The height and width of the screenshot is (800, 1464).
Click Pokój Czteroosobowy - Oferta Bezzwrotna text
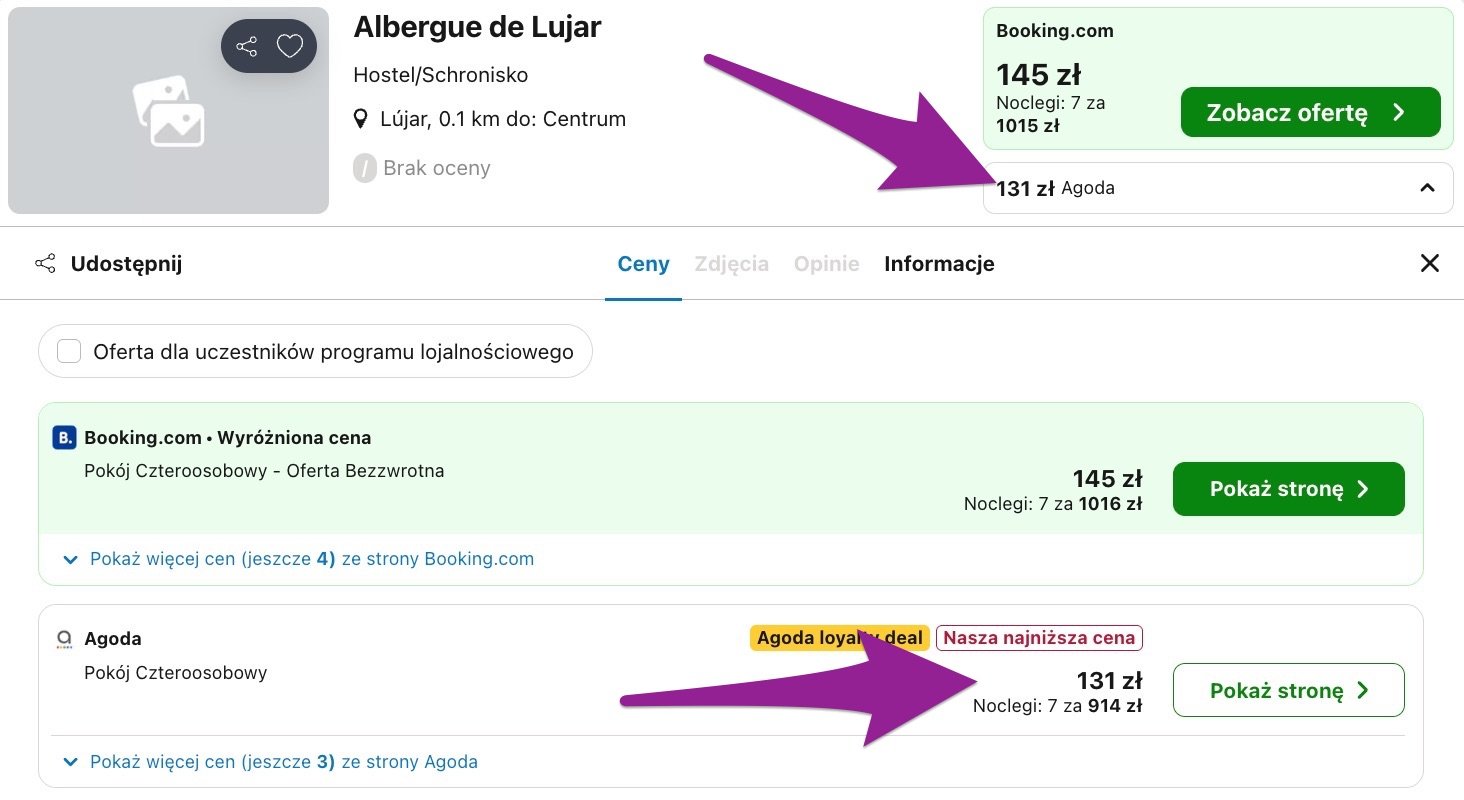(264, 471)
